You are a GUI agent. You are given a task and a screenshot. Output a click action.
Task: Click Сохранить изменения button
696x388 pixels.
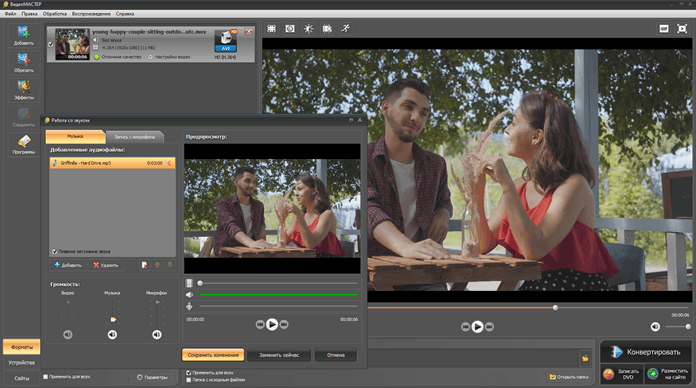point(213,355)
